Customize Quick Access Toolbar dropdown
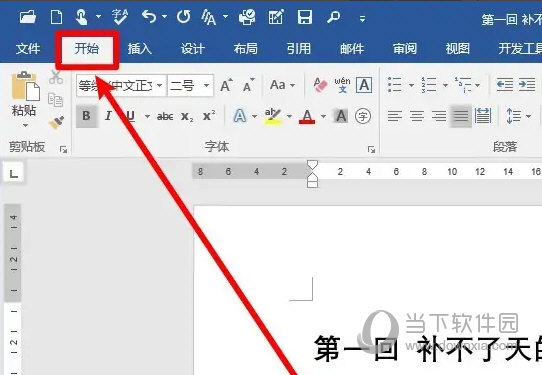Viewport: 542px width, 375px height. pyautogui.click(x=362, y=19)
